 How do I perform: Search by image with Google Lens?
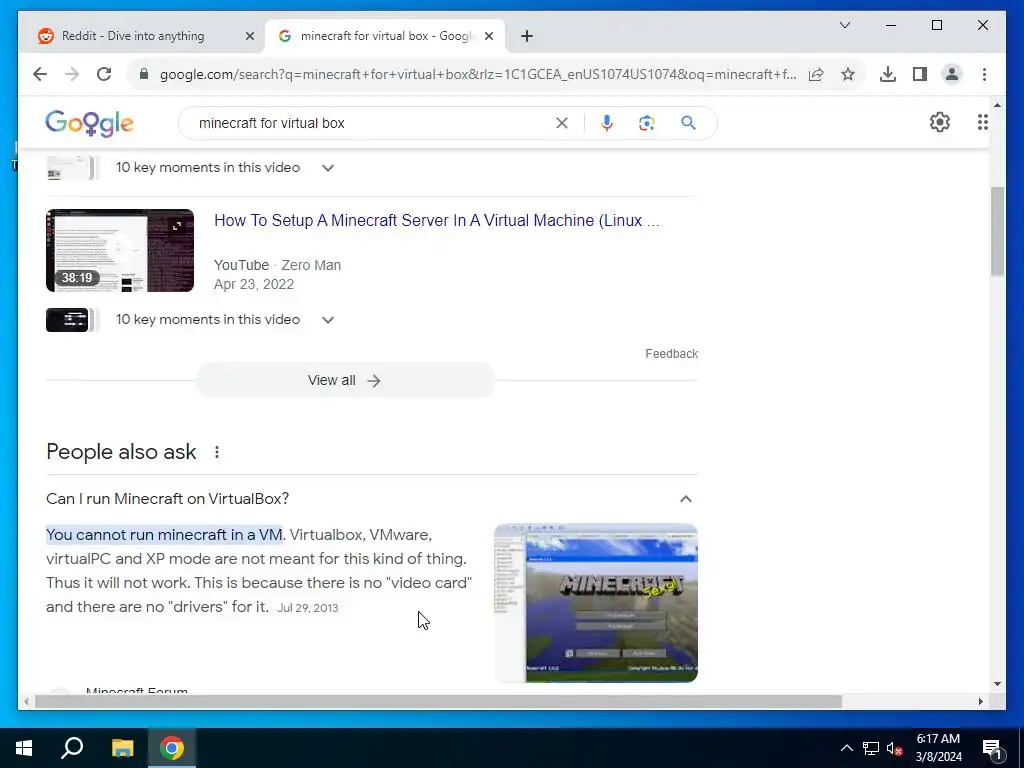coord(647,123)
